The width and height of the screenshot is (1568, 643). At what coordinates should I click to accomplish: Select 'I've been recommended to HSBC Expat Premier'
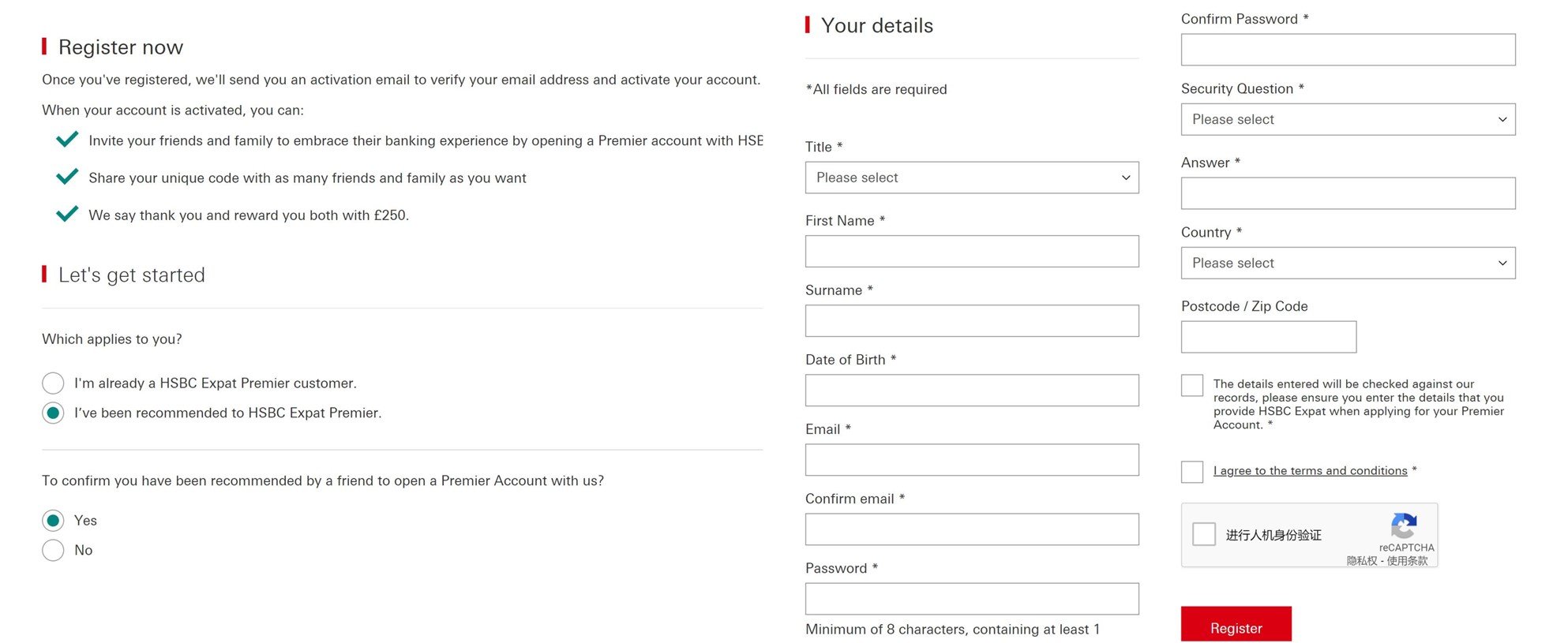[x=53, y=413]
